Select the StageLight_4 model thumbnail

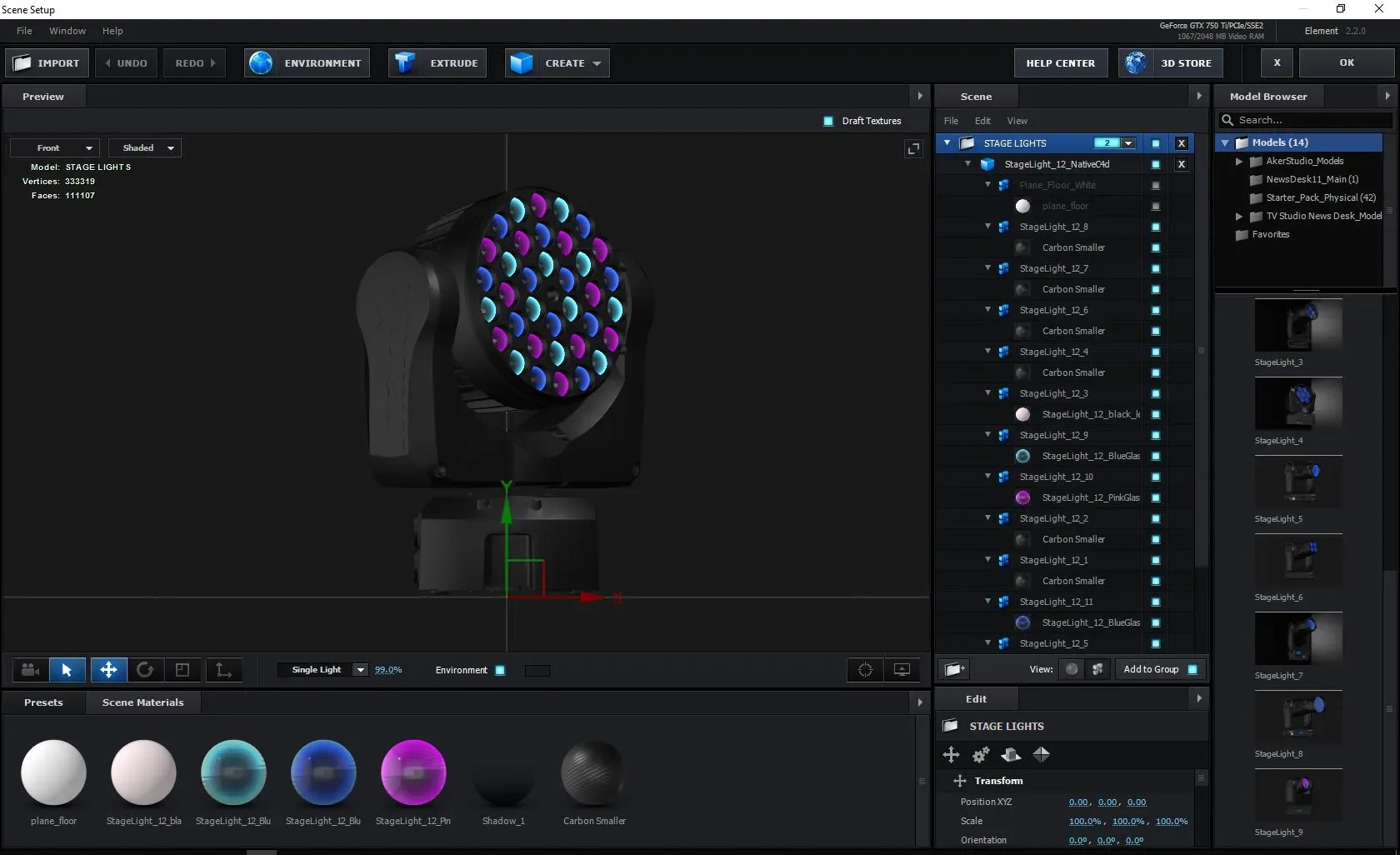[x=1298, y=404]
